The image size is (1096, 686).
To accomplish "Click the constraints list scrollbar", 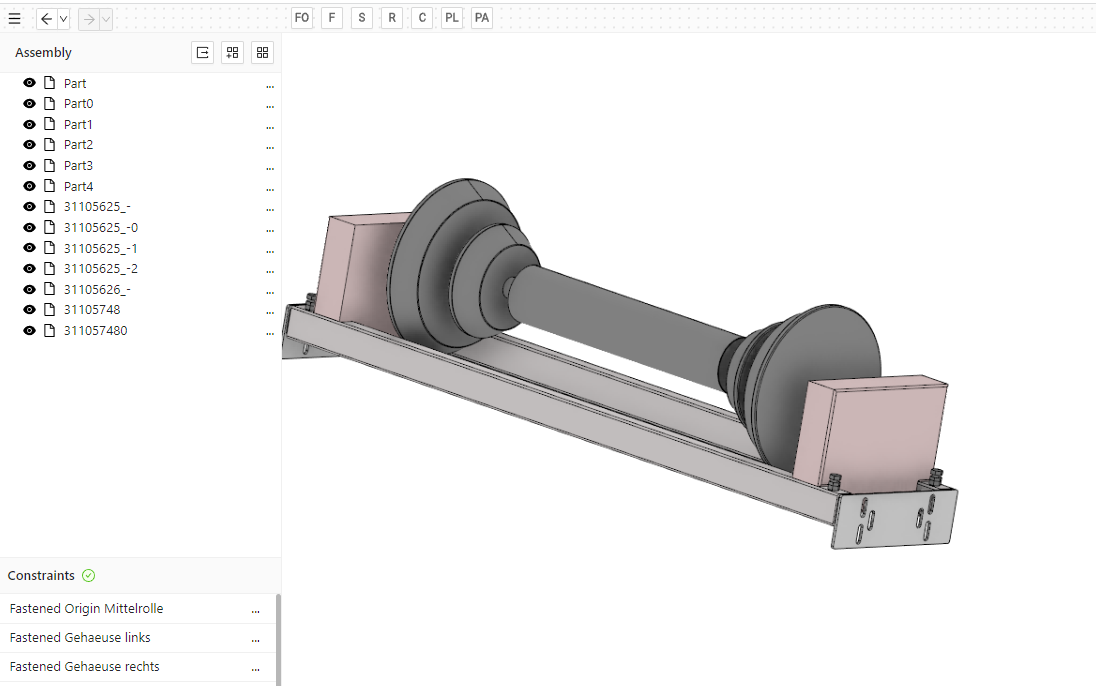I will click(x=278, y=640).
